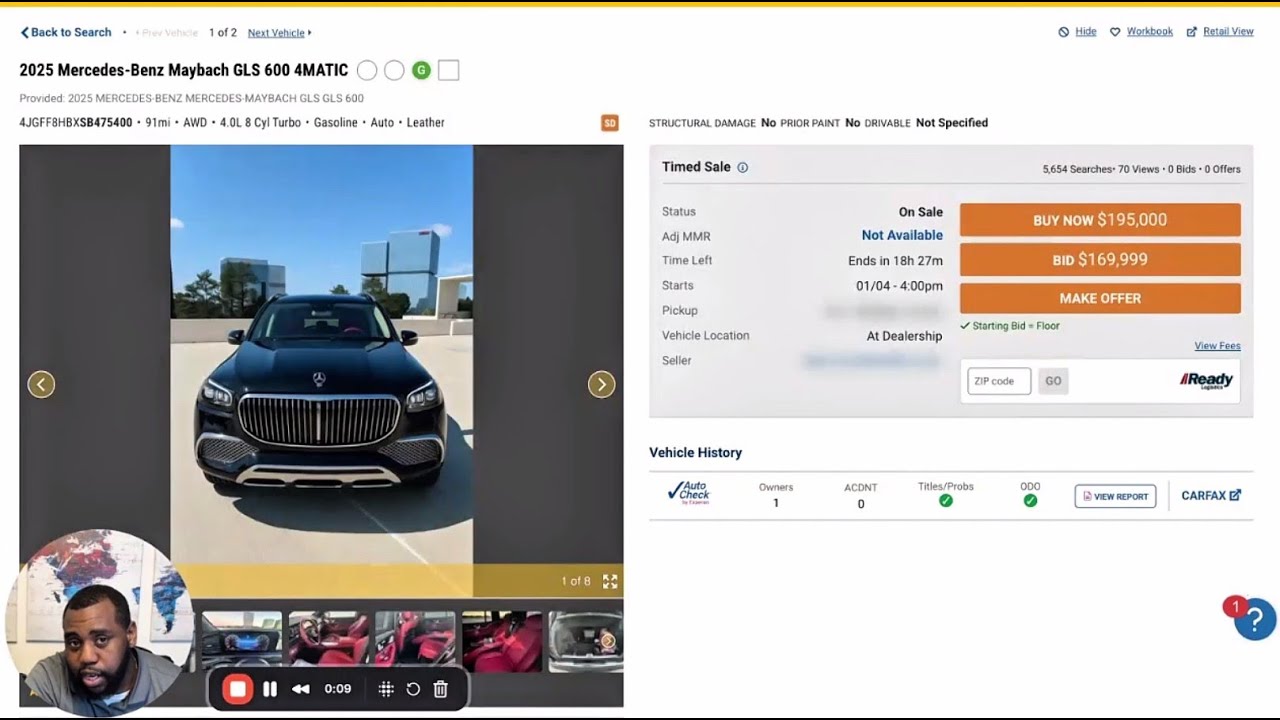Restart the recording
Viewport: 1280px width, 720px height.
point(413,689)
